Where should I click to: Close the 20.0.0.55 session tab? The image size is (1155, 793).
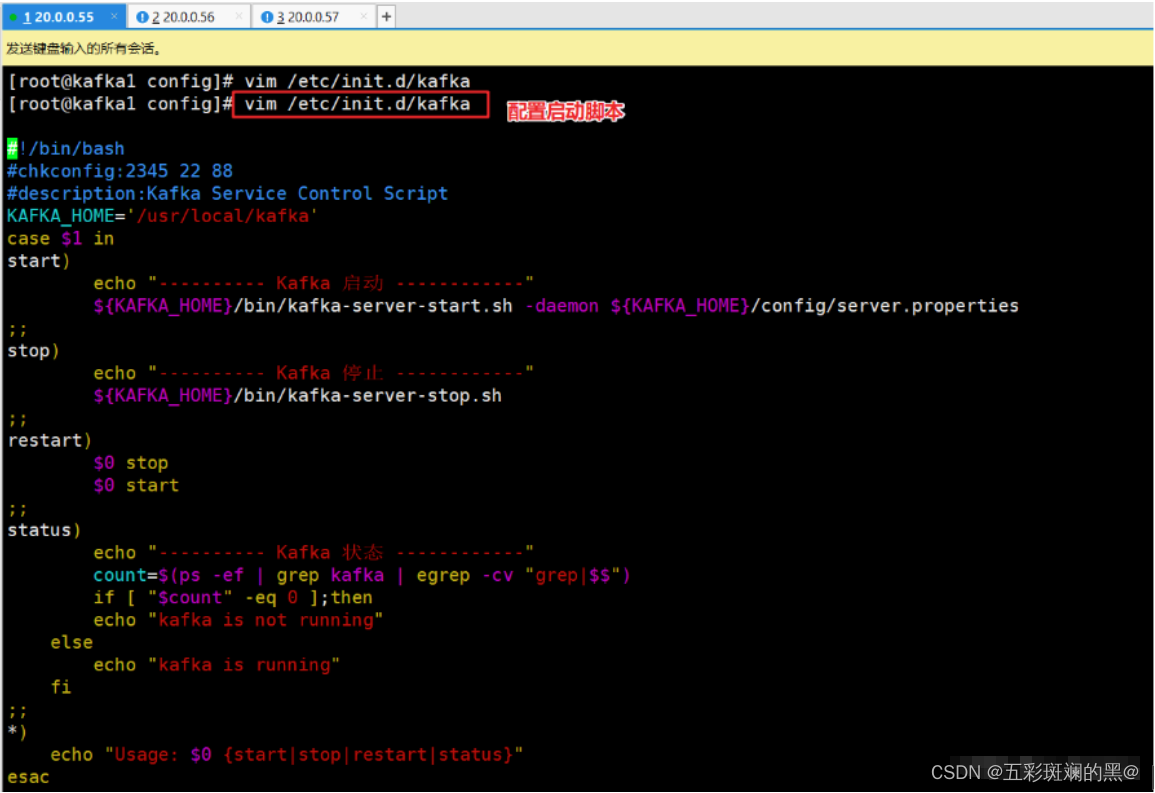coord(114,16)
